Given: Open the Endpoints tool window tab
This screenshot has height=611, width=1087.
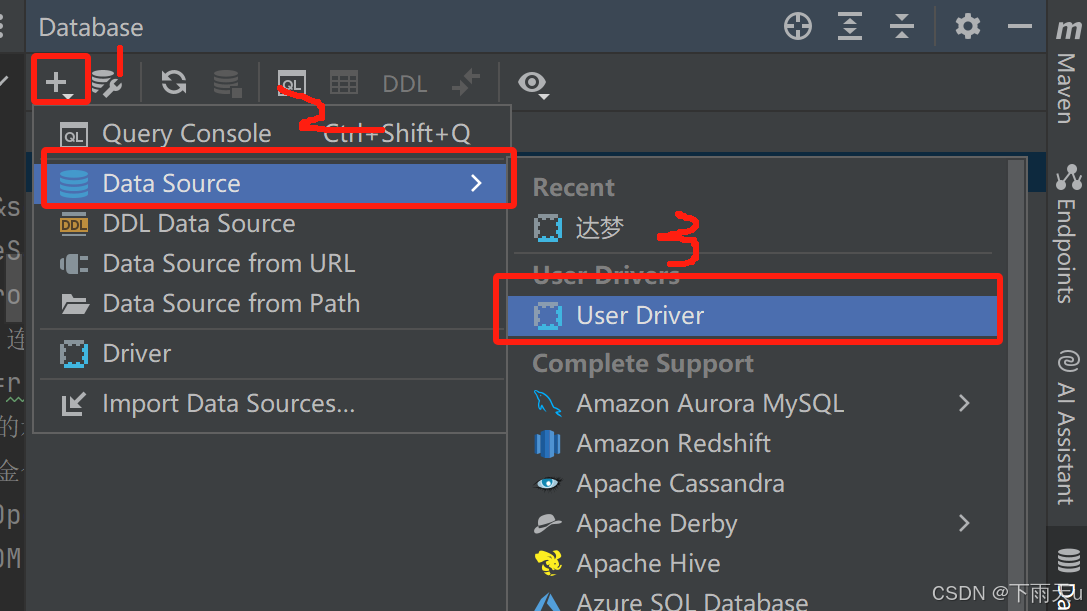Looking at the screenshot, I should point(1066,234).
